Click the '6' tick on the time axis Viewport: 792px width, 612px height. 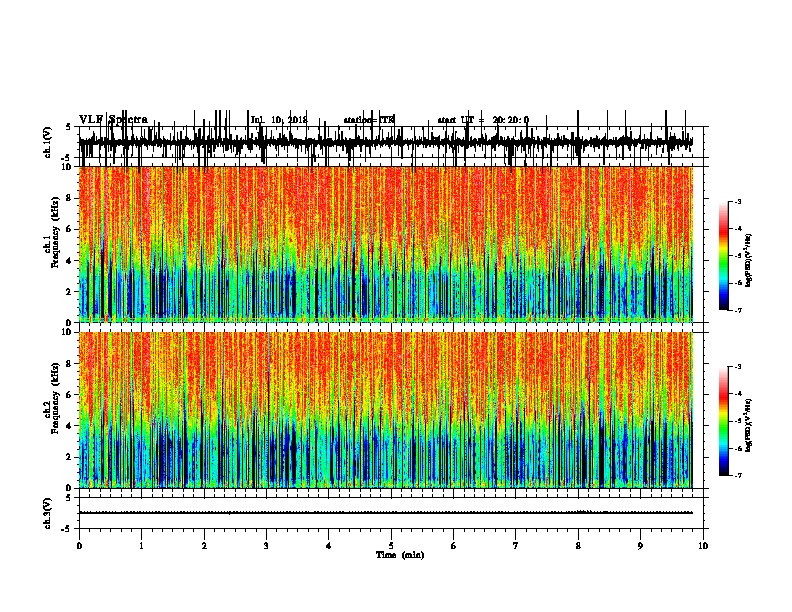pyautogui.click(x=454, y=546)
